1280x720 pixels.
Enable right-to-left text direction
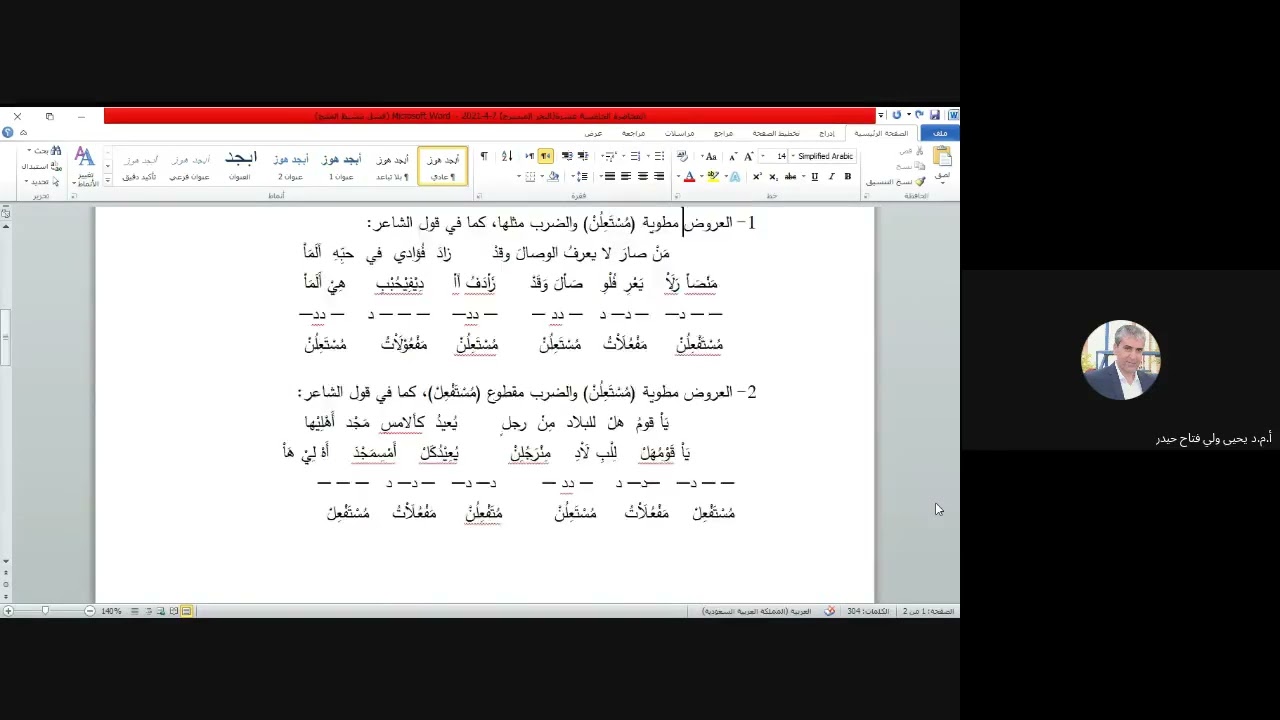[545, 156]
